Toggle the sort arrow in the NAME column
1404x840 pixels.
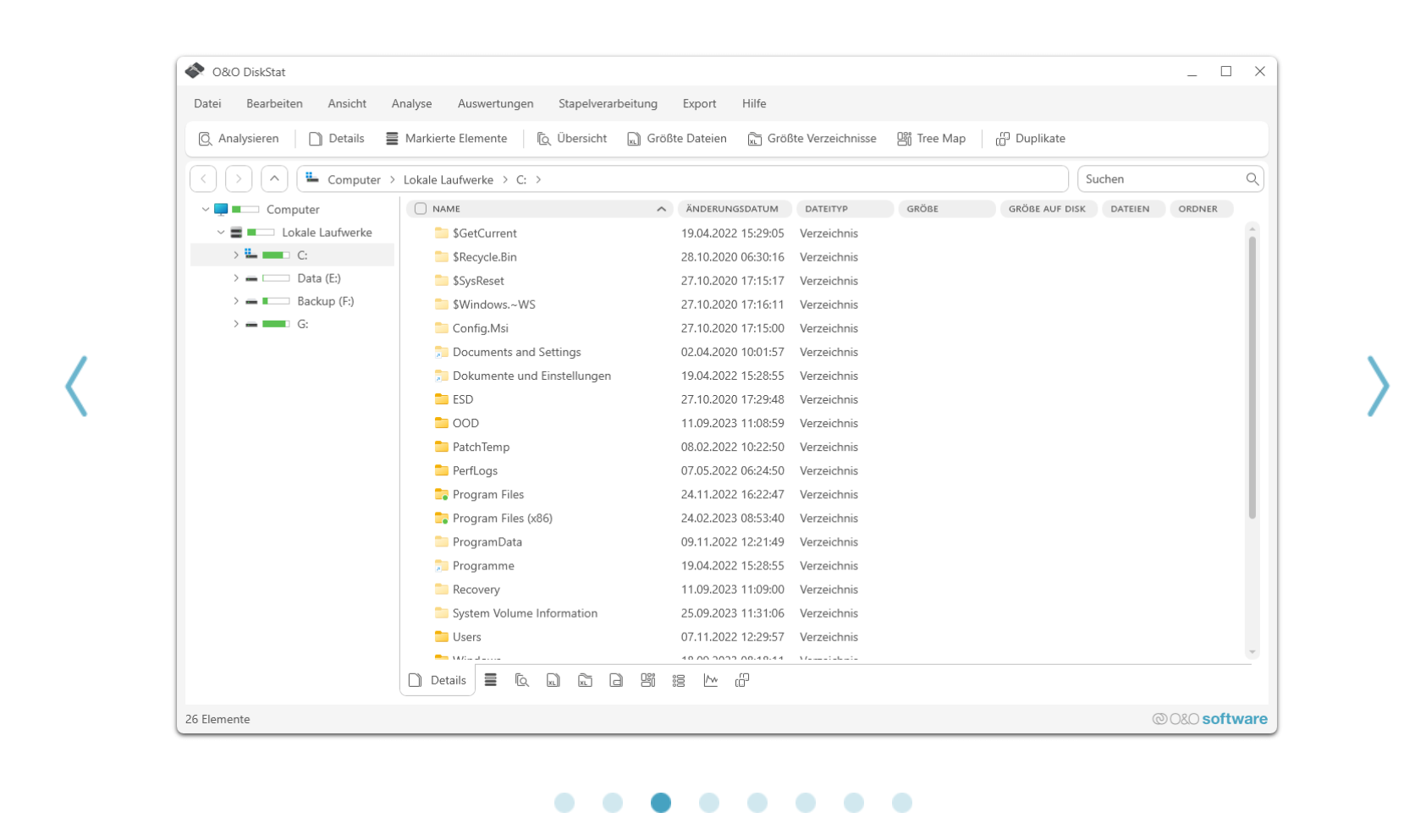coord(661,209)
